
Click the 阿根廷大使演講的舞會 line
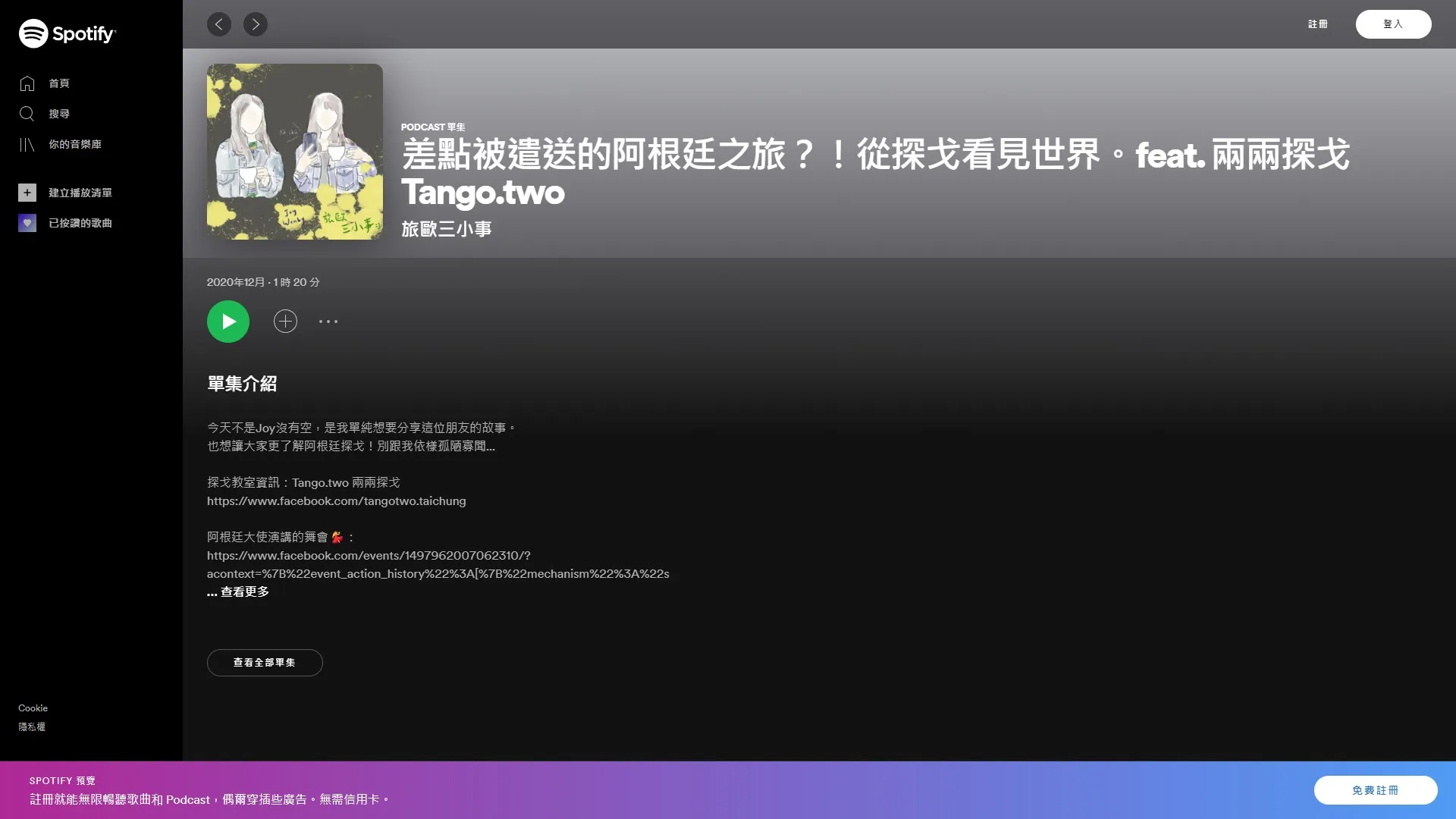click(281, 538)
